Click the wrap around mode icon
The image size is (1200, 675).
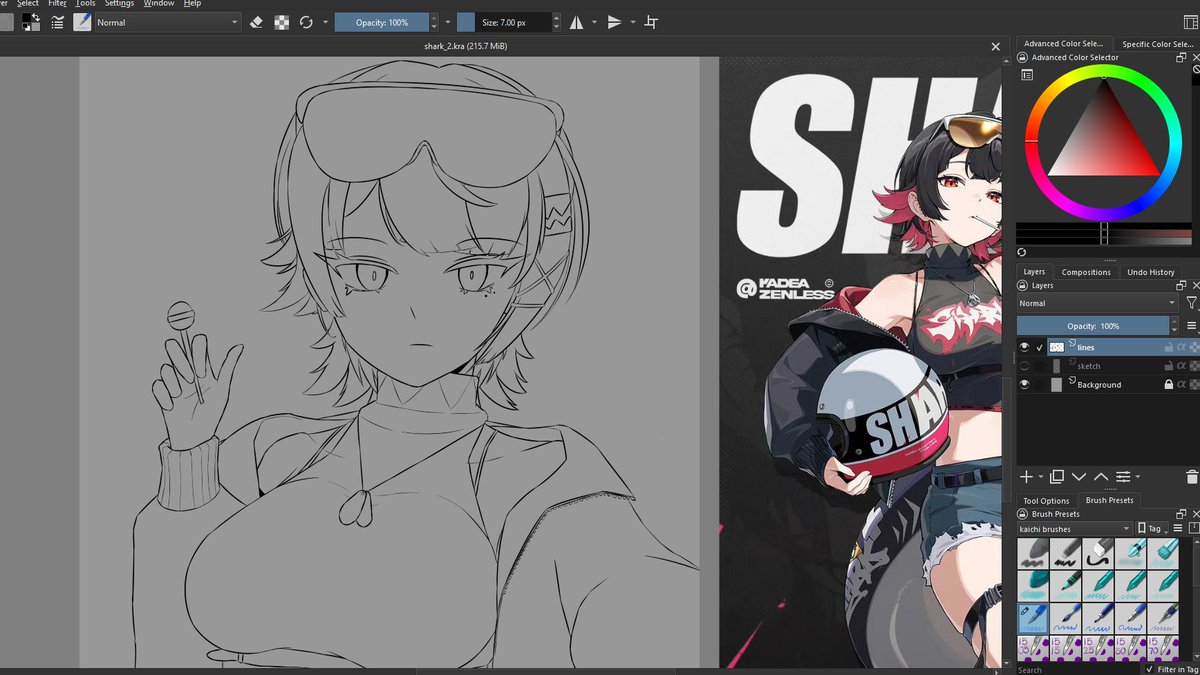(651, 22)
